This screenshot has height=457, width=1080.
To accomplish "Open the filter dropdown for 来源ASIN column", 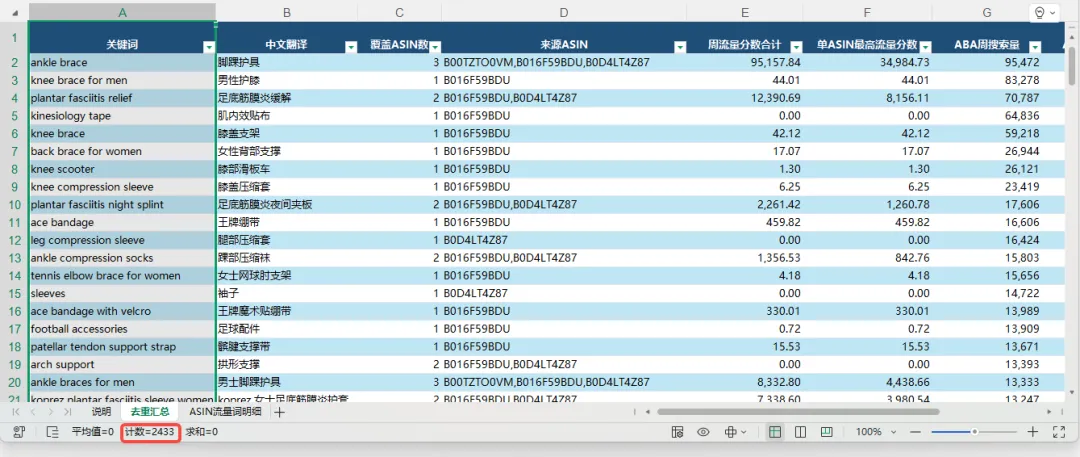I will tap(681, 46).
